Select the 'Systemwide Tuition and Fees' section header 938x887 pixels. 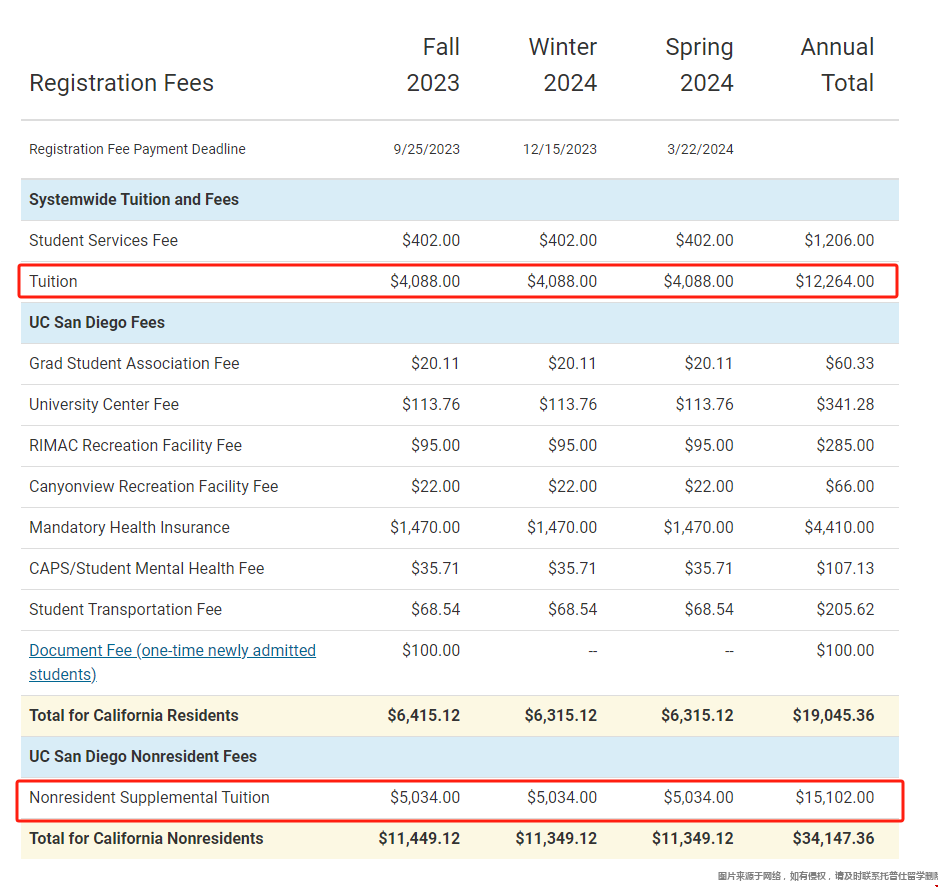[x=134, y=199]
